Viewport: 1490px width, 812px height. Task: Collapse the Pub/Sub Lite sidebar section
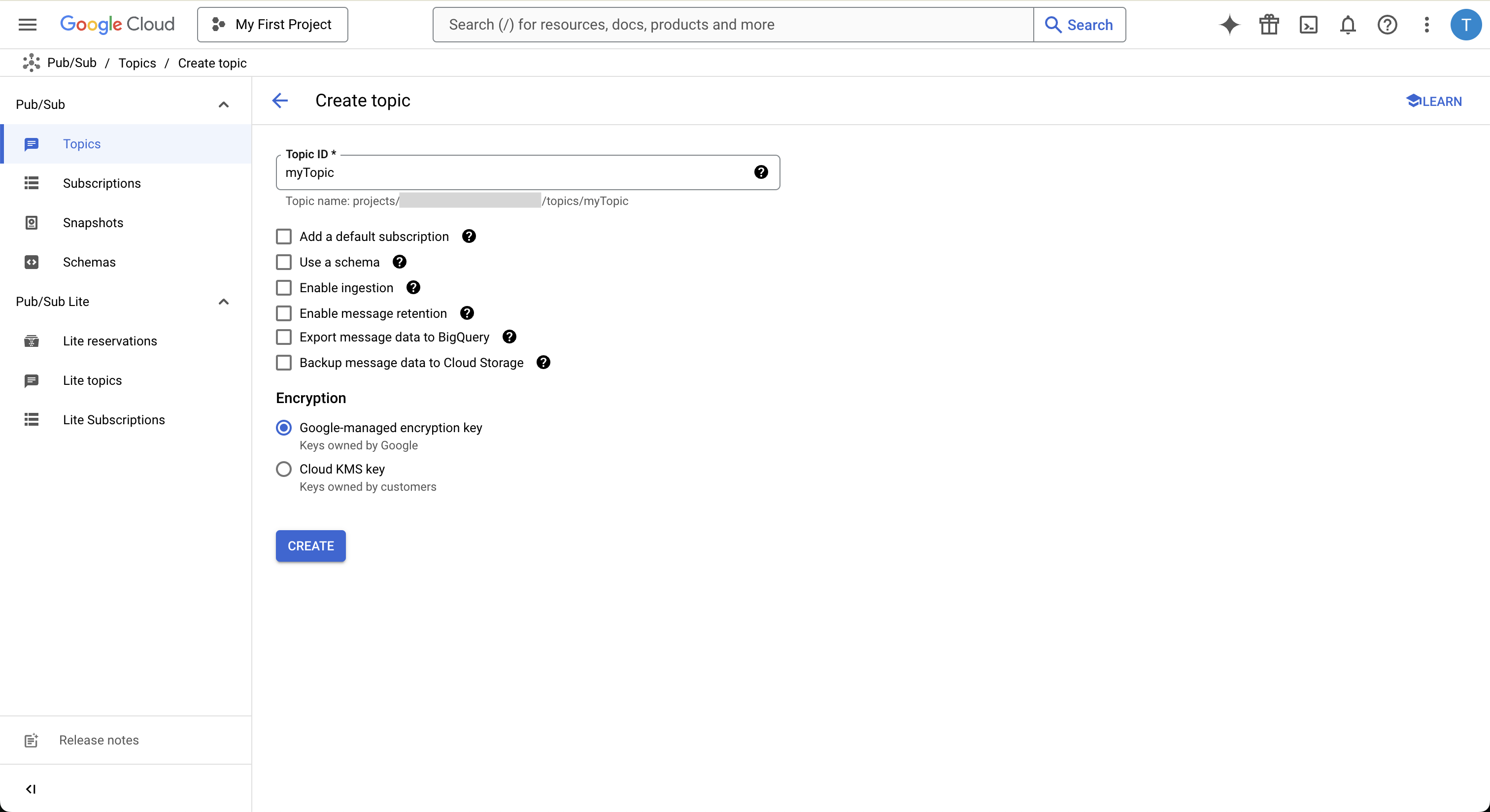223,302
